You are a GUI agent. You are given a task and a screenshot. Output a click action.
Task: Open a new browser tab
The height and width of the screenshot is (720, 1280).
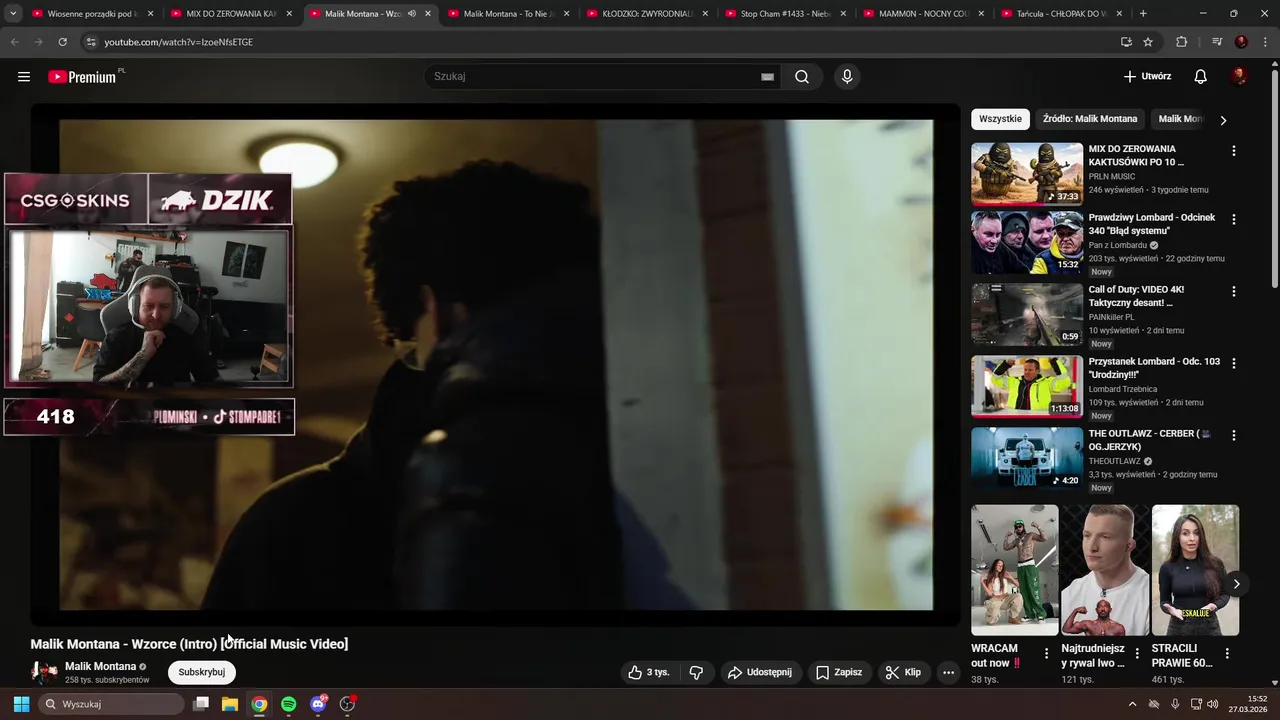(x=1143, y=14)
